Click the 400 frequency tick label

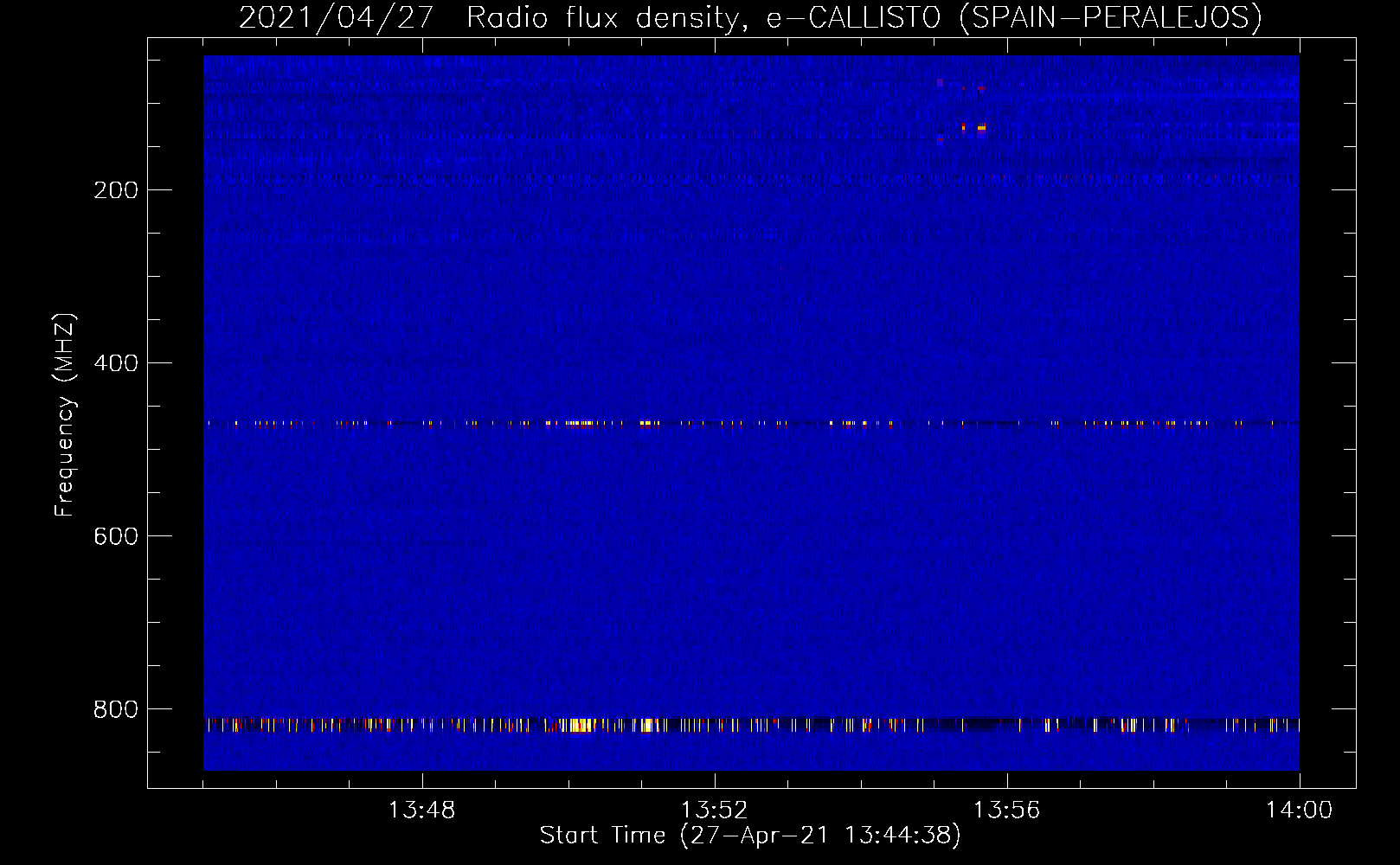coord(116,363)
